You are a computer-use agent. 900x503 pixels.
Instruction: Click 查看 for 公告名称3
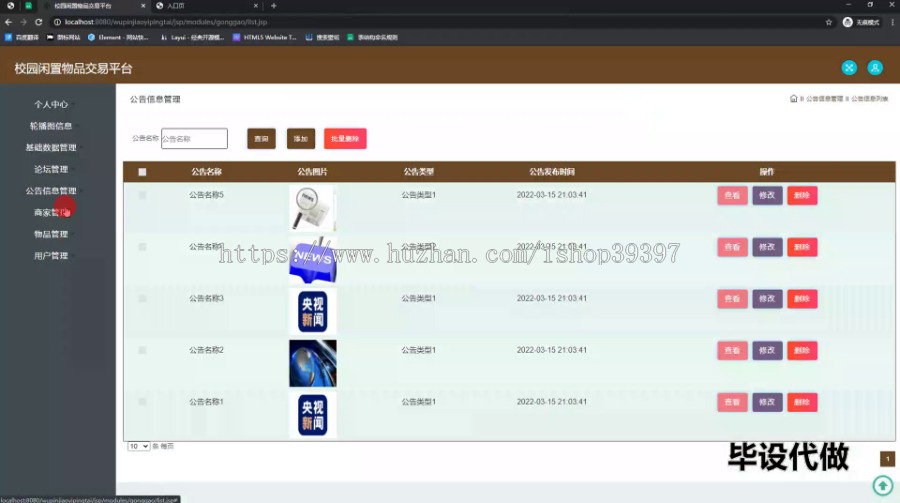(732, 299)
